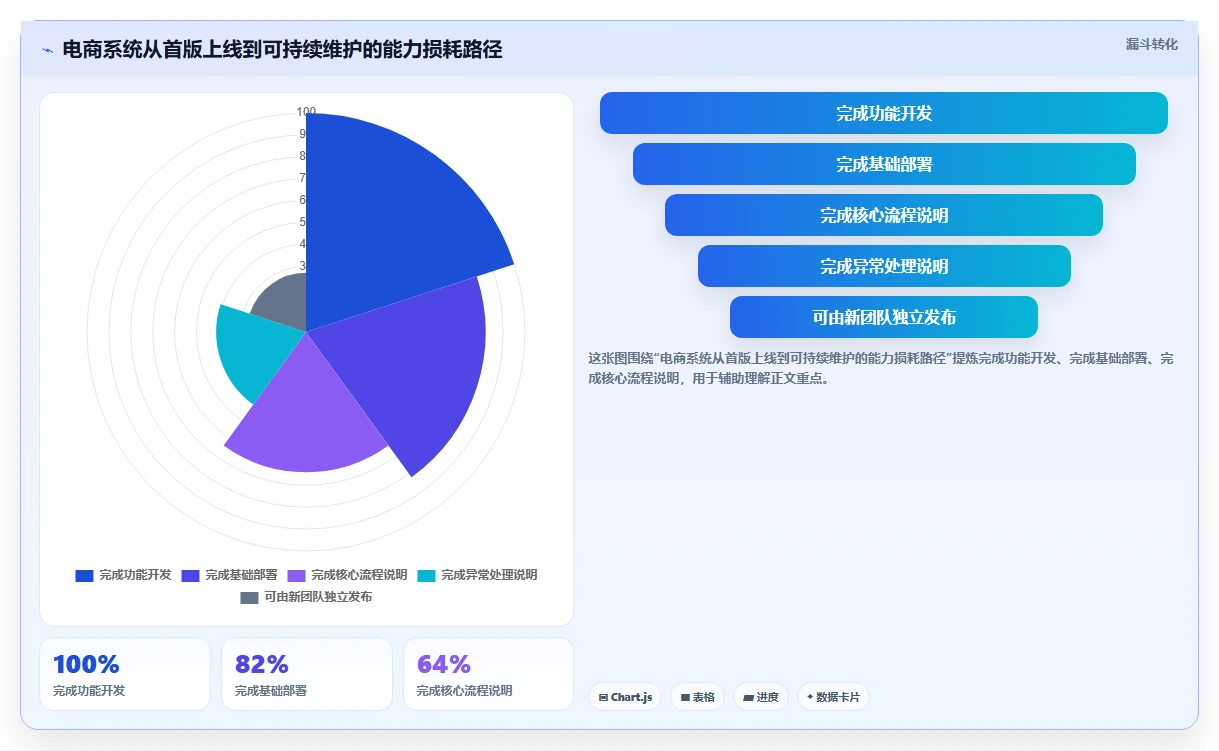Open the 100% 完成功能开发 stat card
Screen dimensions: 1219x751
125,674
